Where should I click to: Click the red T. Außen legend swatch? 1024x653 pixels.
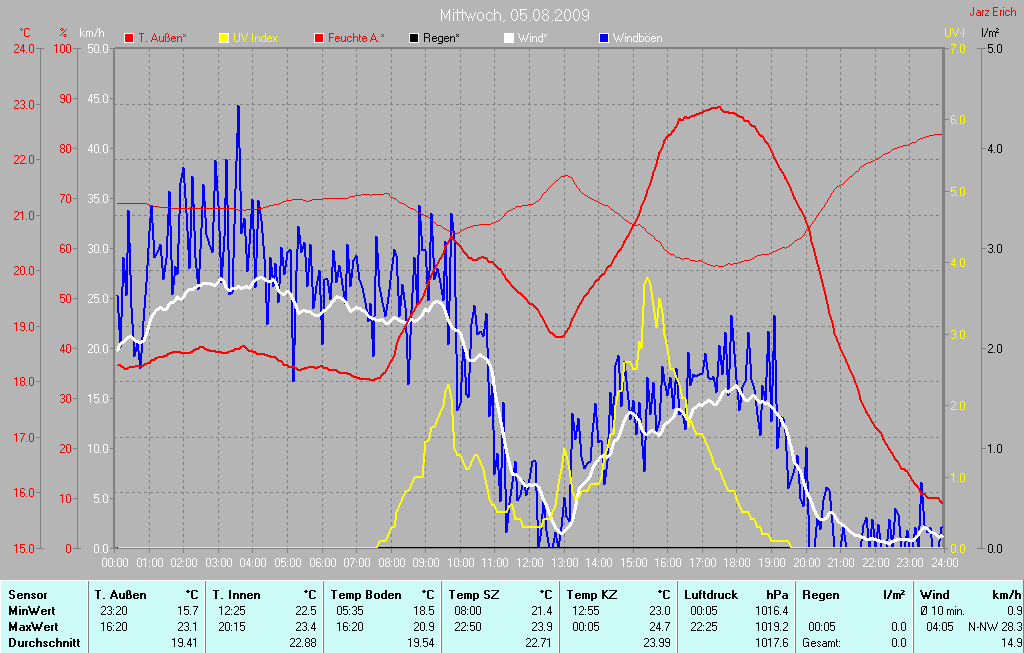(x=129, y=38)
